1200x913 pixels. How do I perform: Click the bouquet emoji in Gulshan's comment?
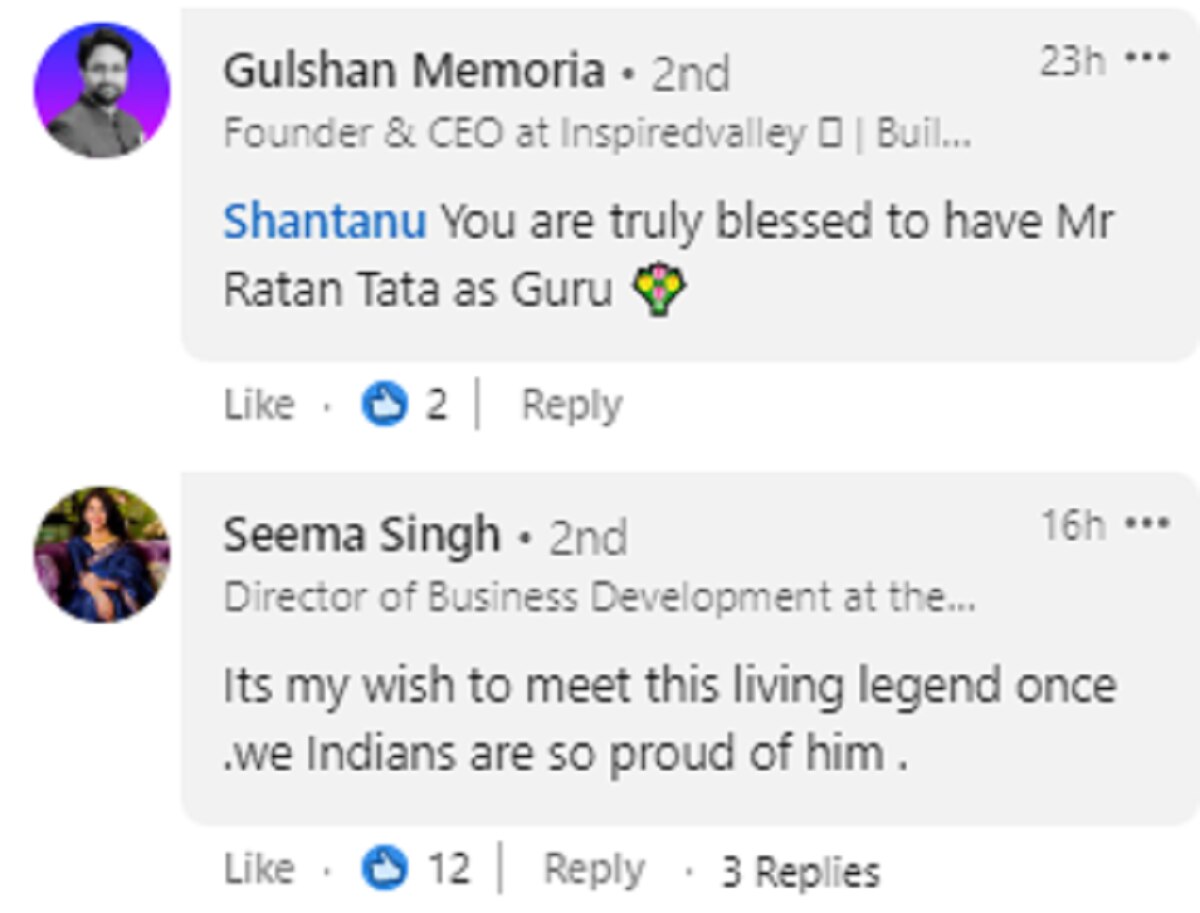(x=658, y=293)
